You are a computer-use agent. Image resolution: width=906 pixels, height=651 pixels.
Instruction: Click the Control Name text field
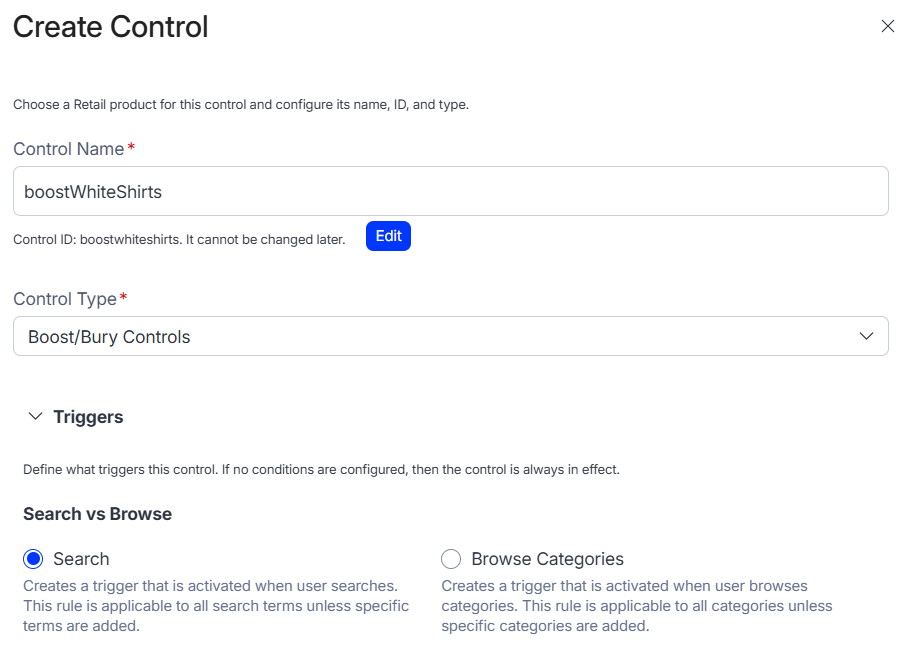pyautogui.click(x=450, y=191)
